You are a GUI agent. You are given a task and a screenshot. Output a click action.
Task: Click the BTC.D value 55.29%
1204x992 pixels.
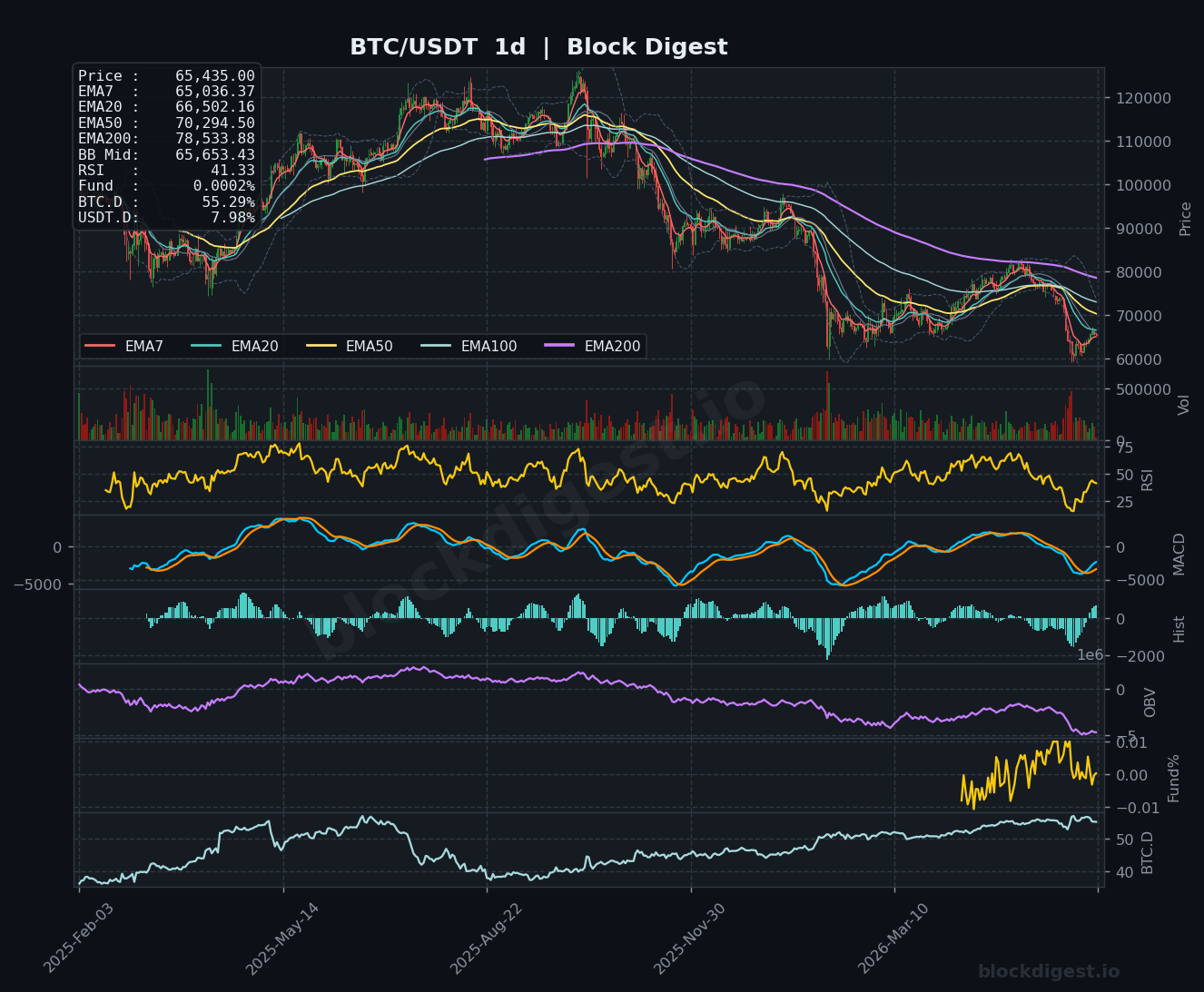(228, 201)
